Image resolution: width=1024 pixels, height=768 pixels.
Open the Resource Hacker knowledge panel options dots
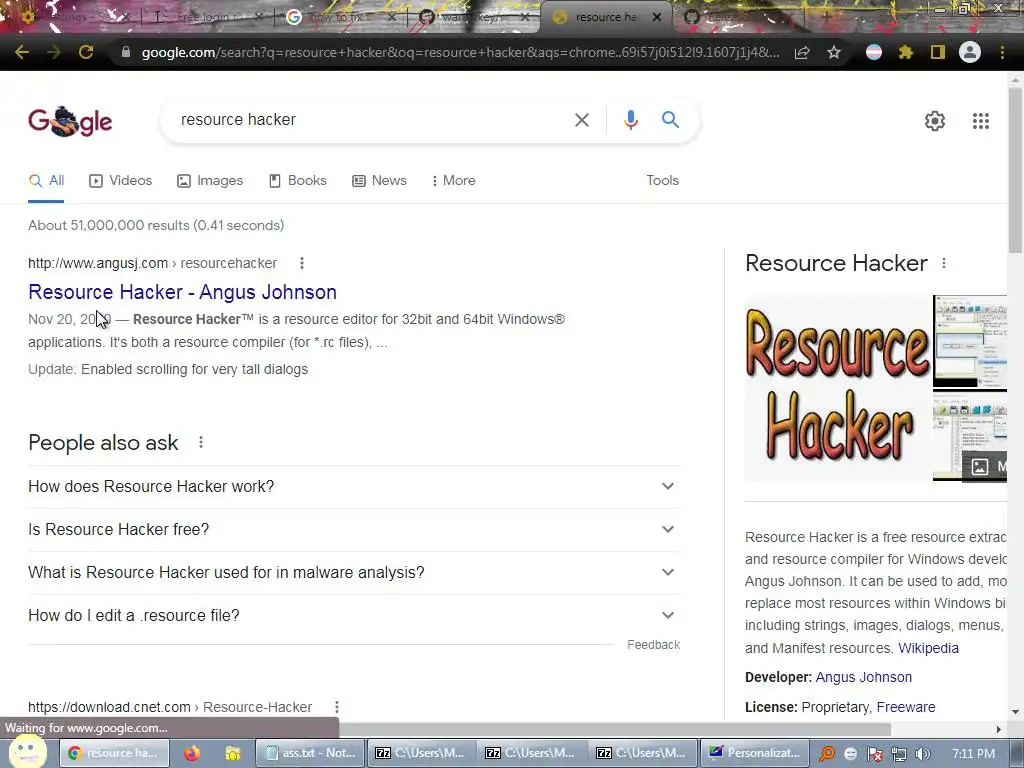click(x=944, y=263)
